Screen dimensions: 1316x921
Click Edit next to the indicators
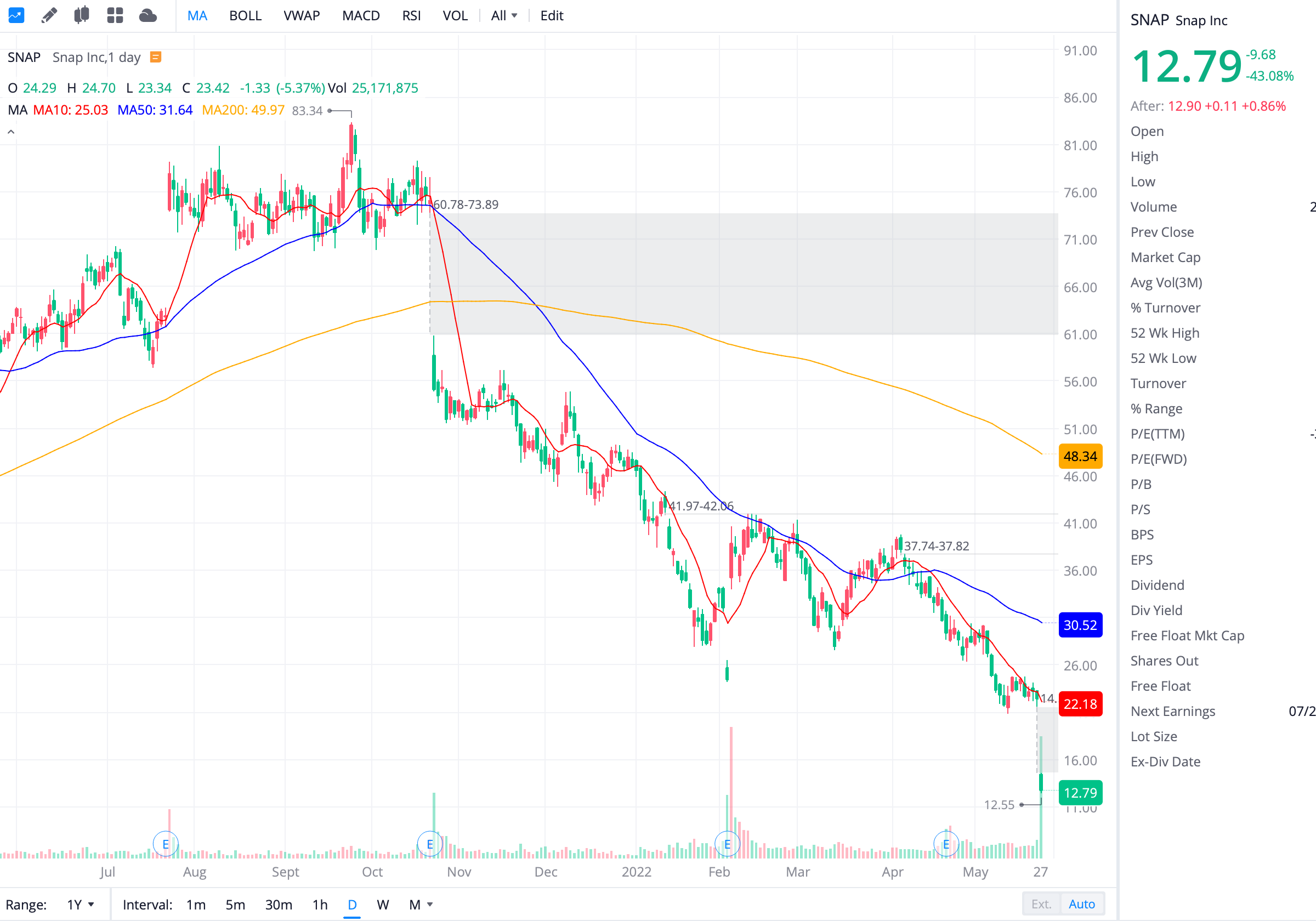(552, 15)
